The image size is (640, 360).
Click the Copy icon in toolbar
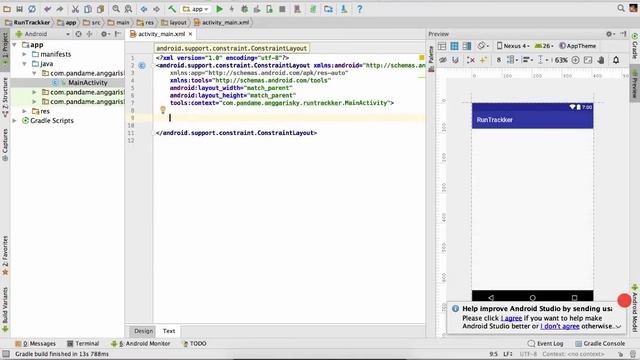pyautogui.click(x=88, y=9)
